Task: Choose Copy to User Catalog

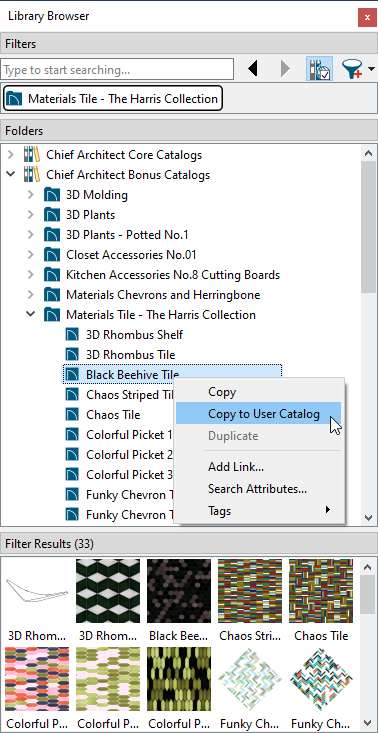Action: (x=259, y=413)
